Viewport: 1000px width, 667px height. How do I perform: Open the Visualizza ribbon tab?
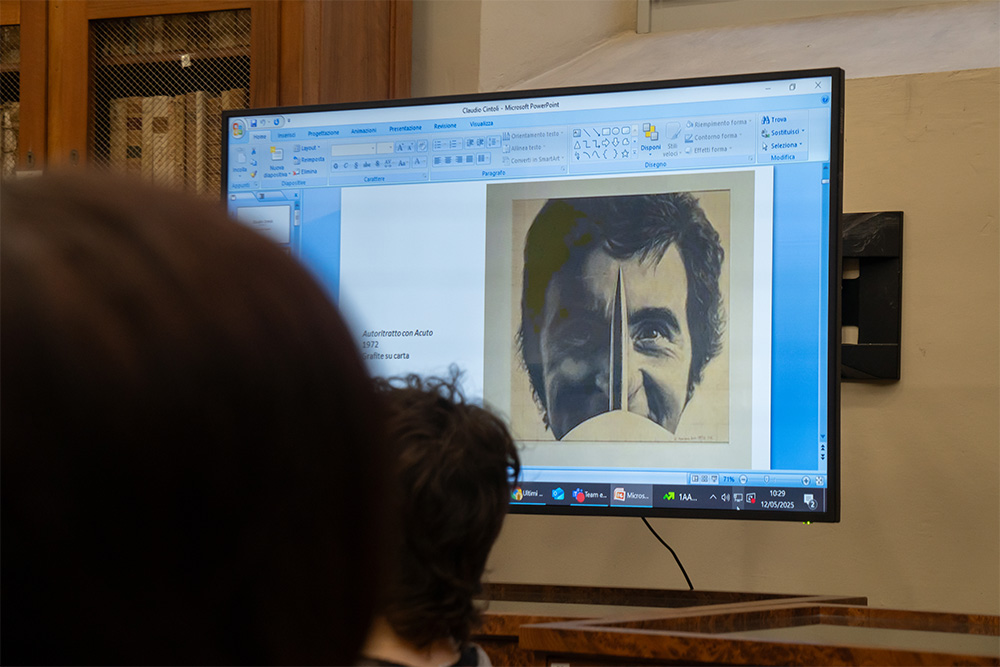[482, 124]
